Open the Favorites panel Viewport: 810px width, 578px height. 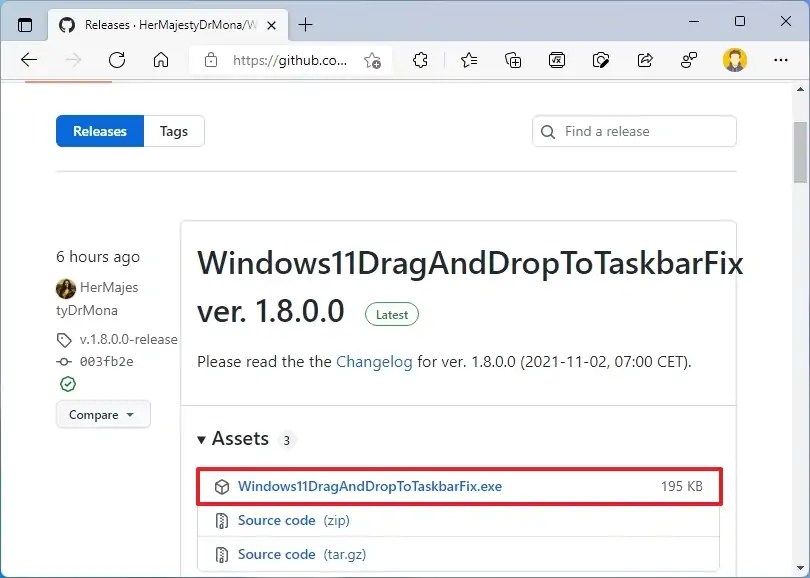coord(469,60)
